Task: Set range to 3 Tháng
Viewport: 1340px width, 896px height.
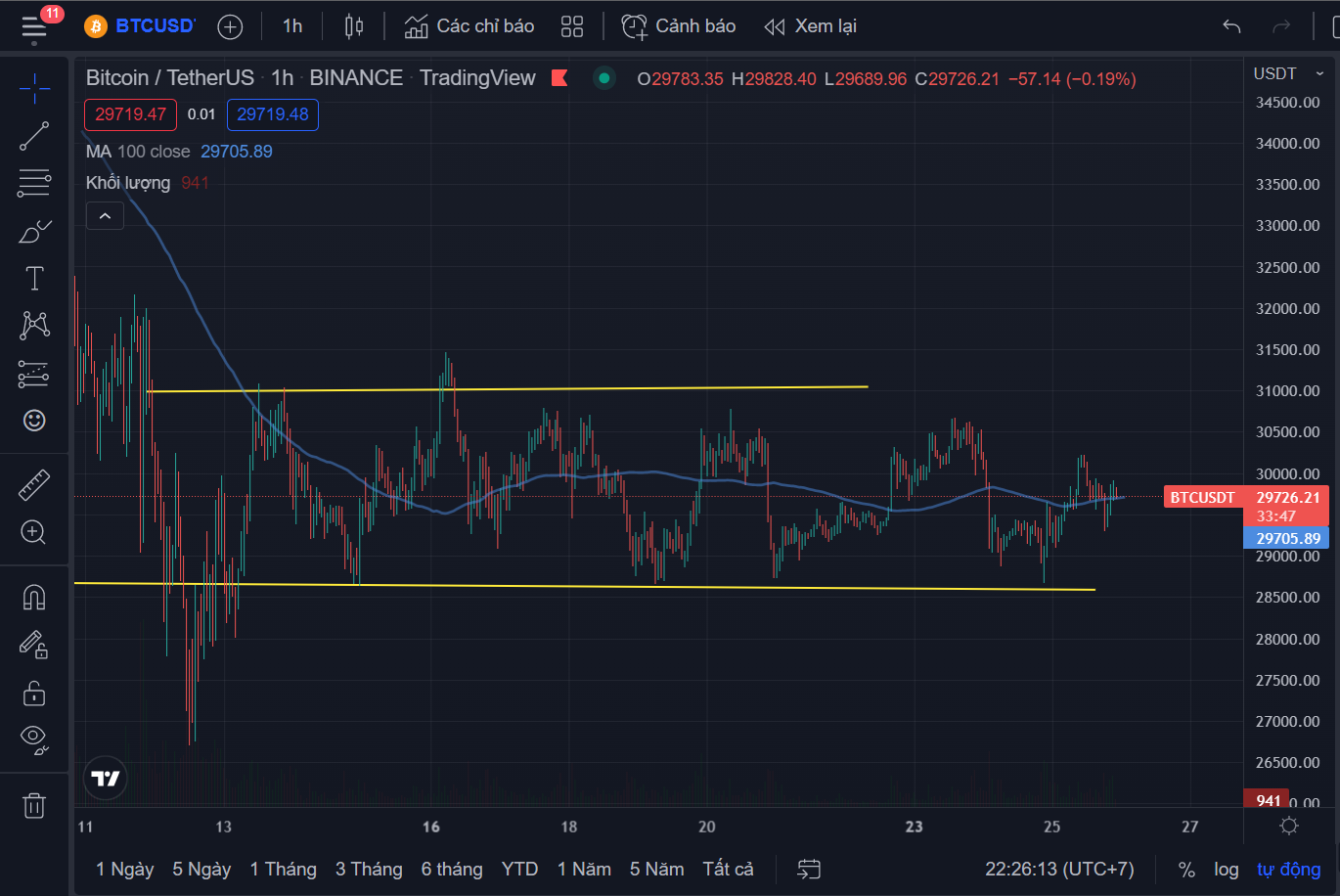Action: click(369, 869)
